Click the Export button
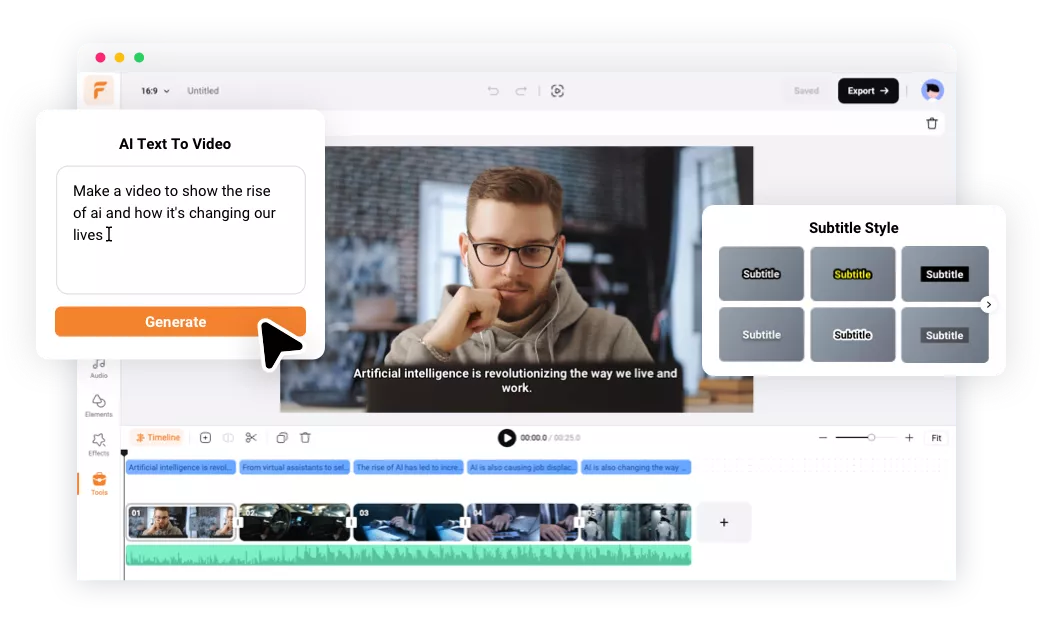Viewport: 1042px width, 624px height. [867, 91]
